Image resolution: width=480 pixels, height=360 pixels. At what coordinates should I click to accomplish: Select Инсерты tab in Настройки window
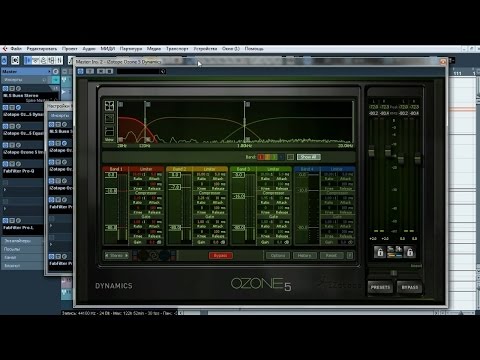60,115
